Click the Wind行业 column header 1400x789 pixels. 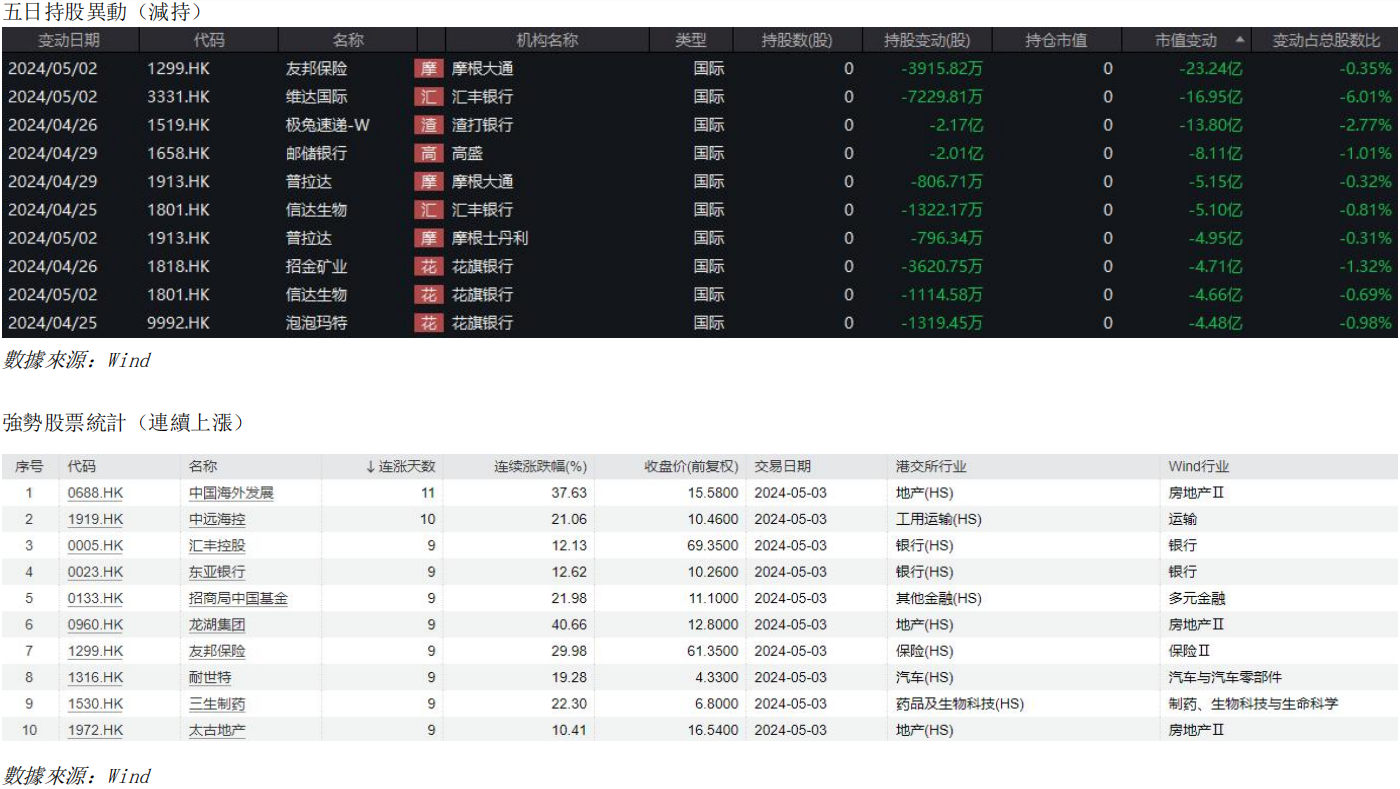tap(1198, 467)
